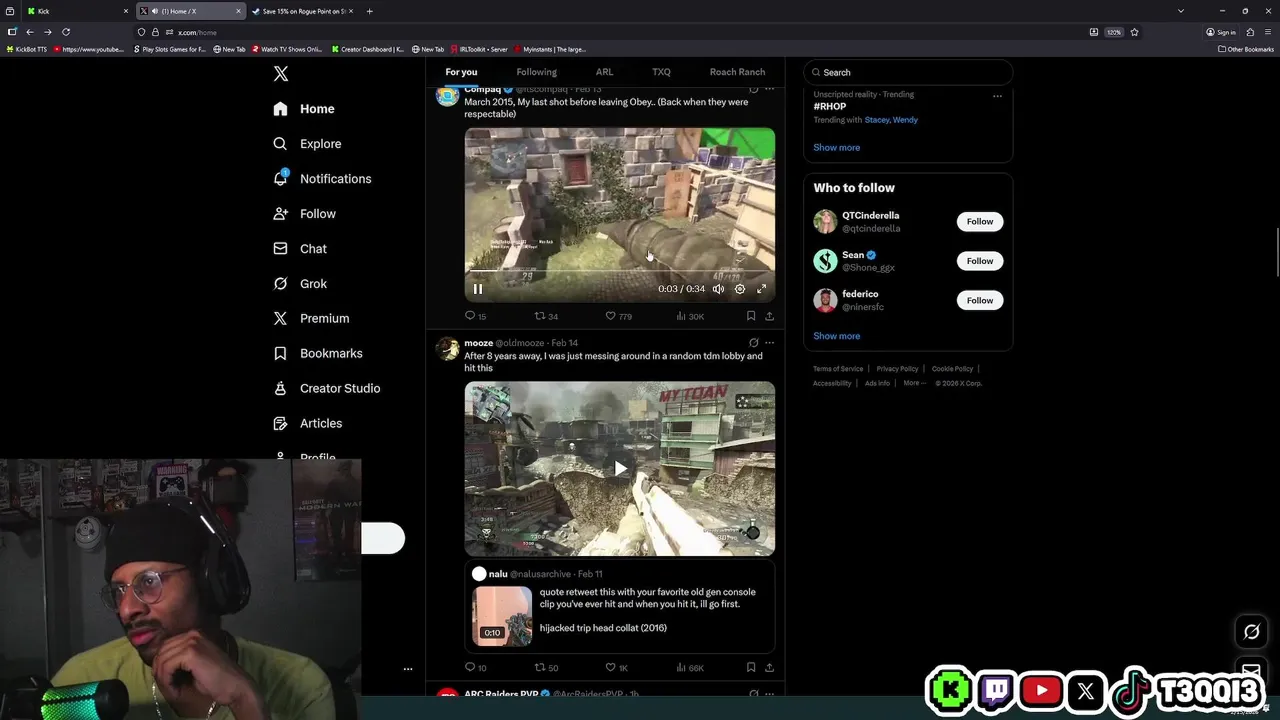Open the Terms of Service link
The image size is (1280, 720).
pos(838,369)
